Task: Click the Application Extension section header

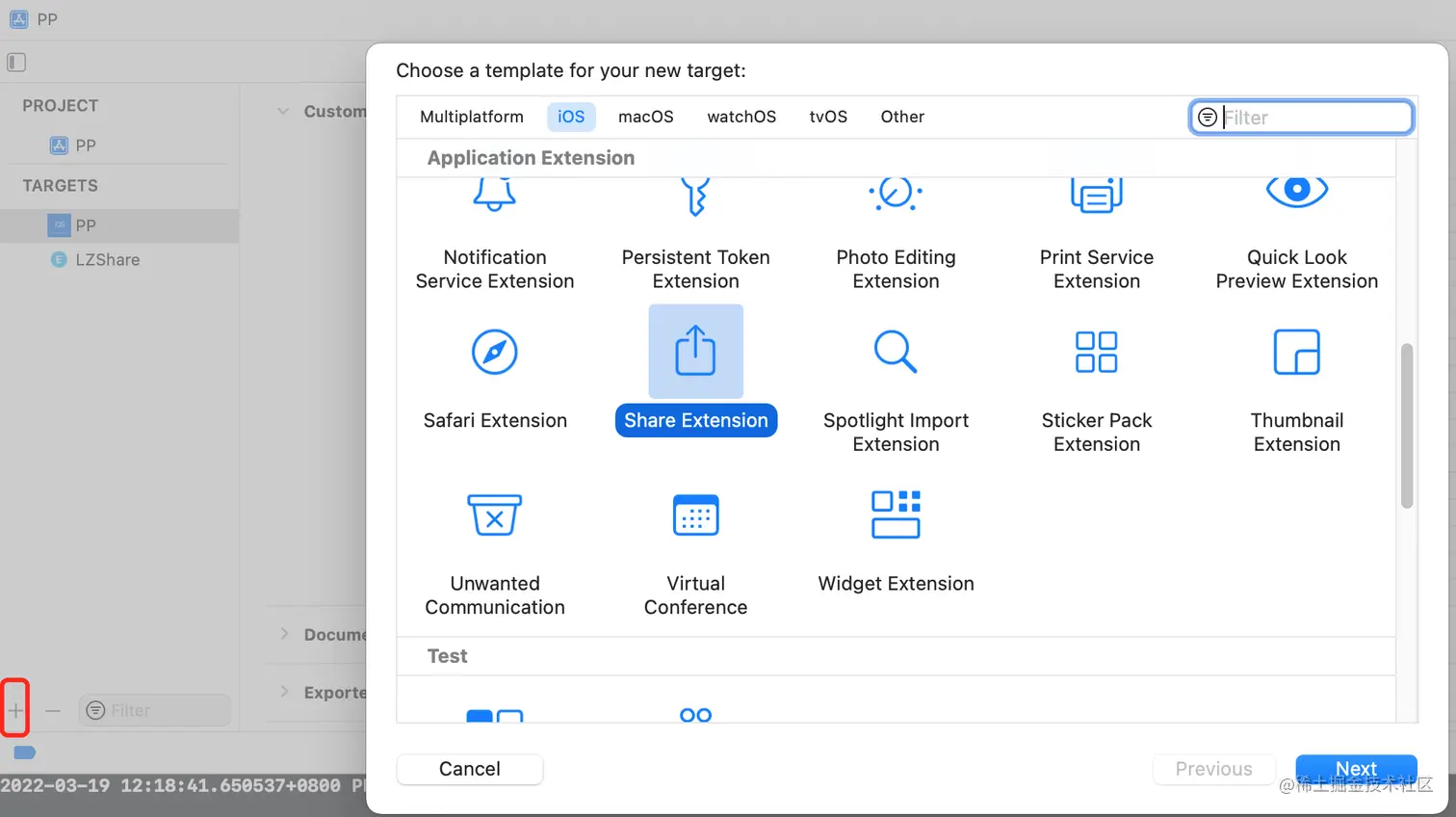Action: click(532, 158)
